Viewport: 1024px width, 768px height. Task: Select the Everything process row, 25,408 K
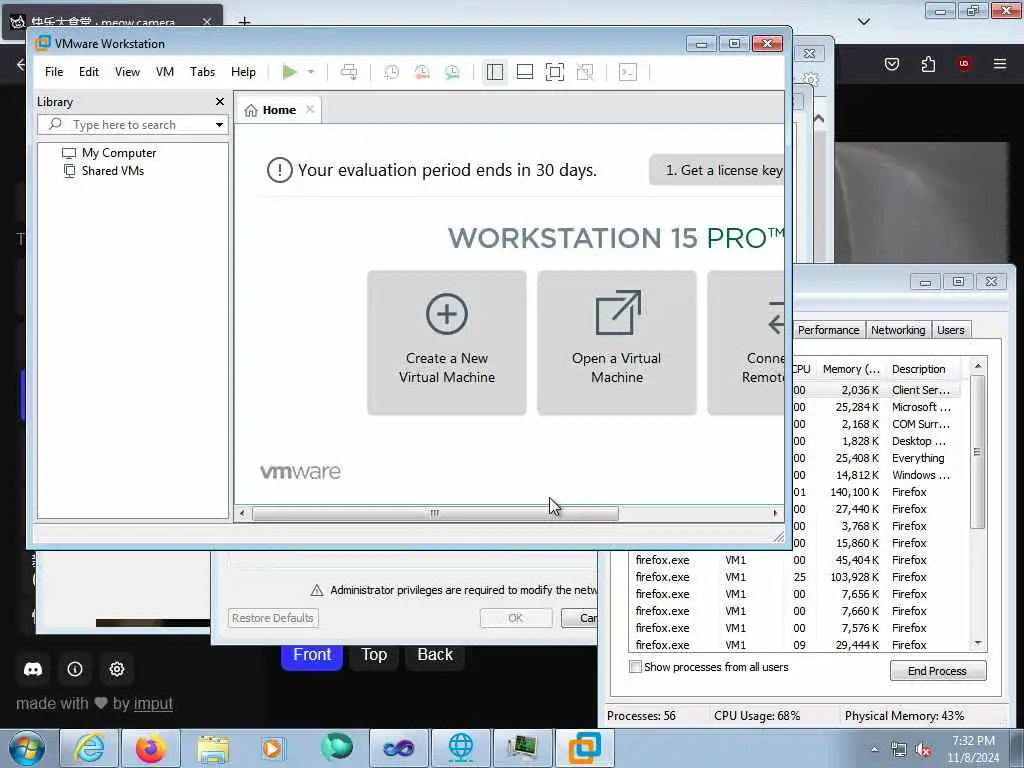(x=875, y=458)
